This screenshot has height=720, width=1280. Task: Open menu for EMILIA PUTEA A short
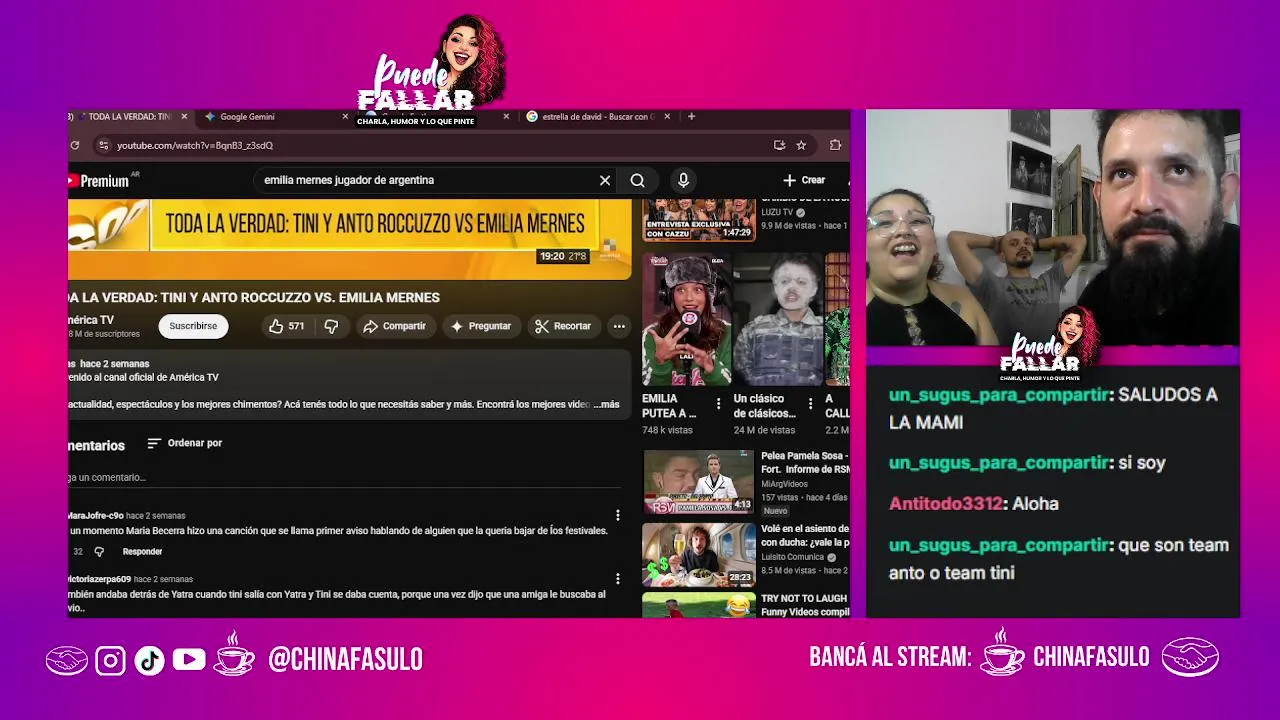pyautogui.click(x=718, y=405)
